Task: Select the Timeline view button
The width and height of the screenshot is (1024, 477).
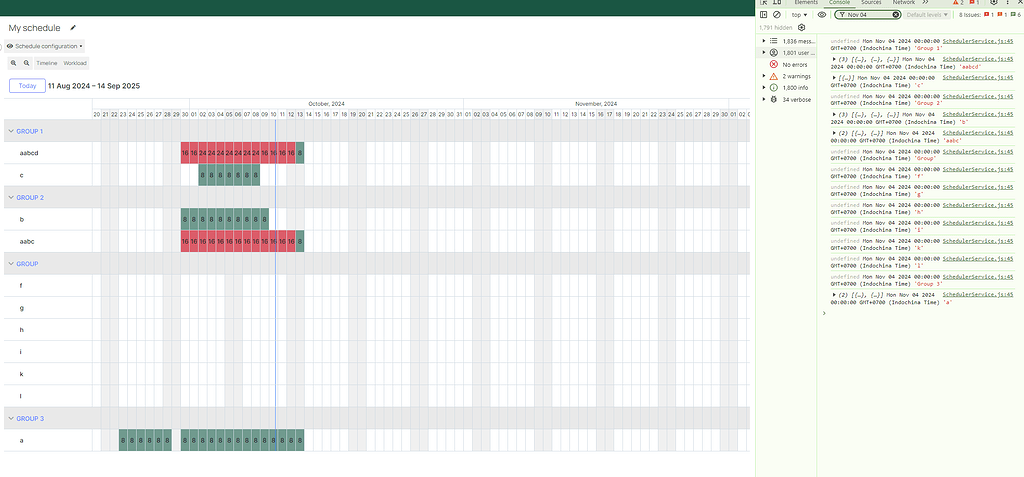Action: pos(46,63)
